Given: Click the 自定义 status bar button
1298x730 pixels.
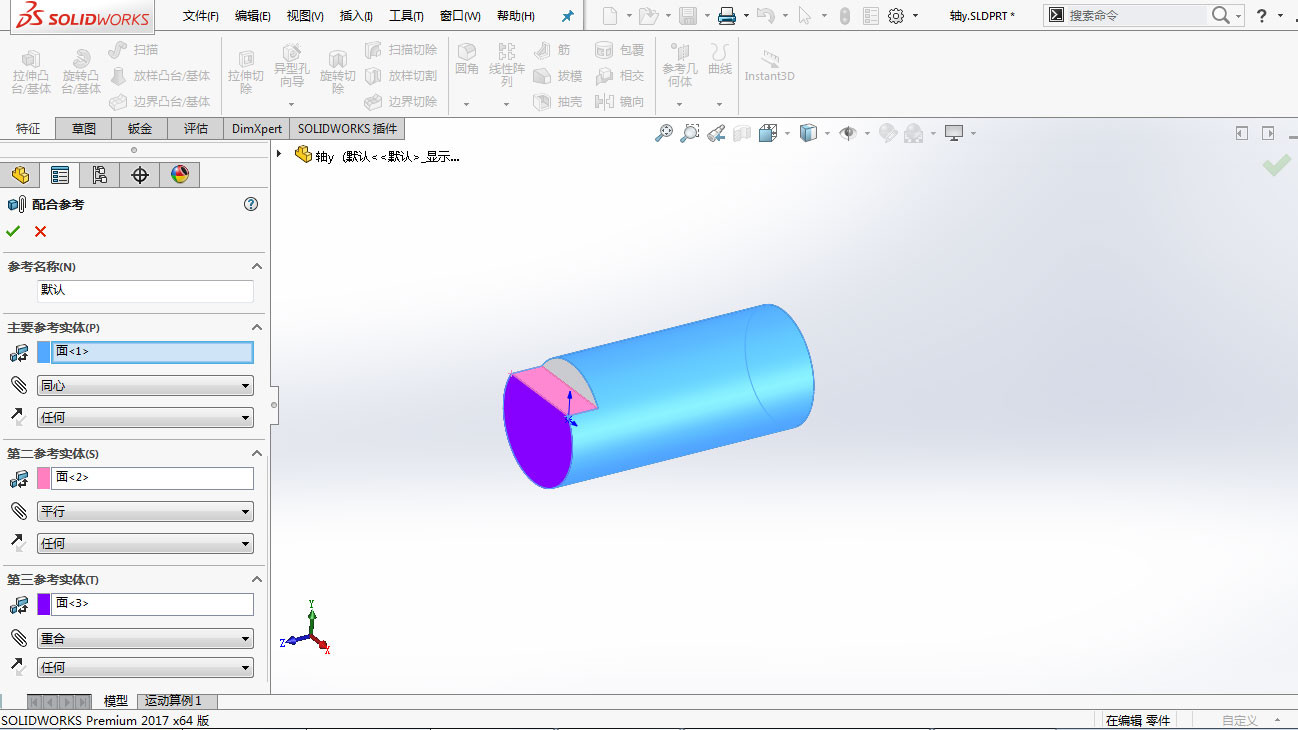Looking at the screenshot, I should click(1240, 720).
